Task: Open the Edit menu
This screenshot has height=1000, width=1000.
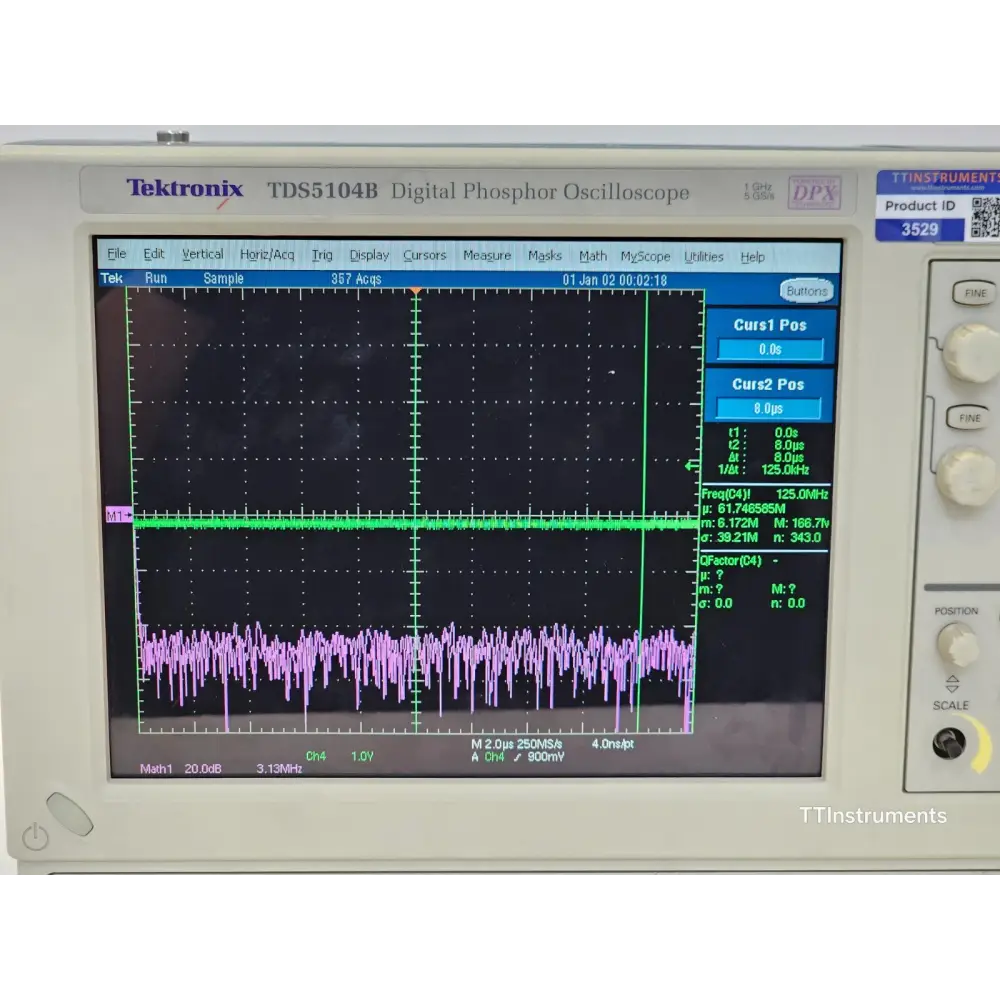Action: (154, 254)
